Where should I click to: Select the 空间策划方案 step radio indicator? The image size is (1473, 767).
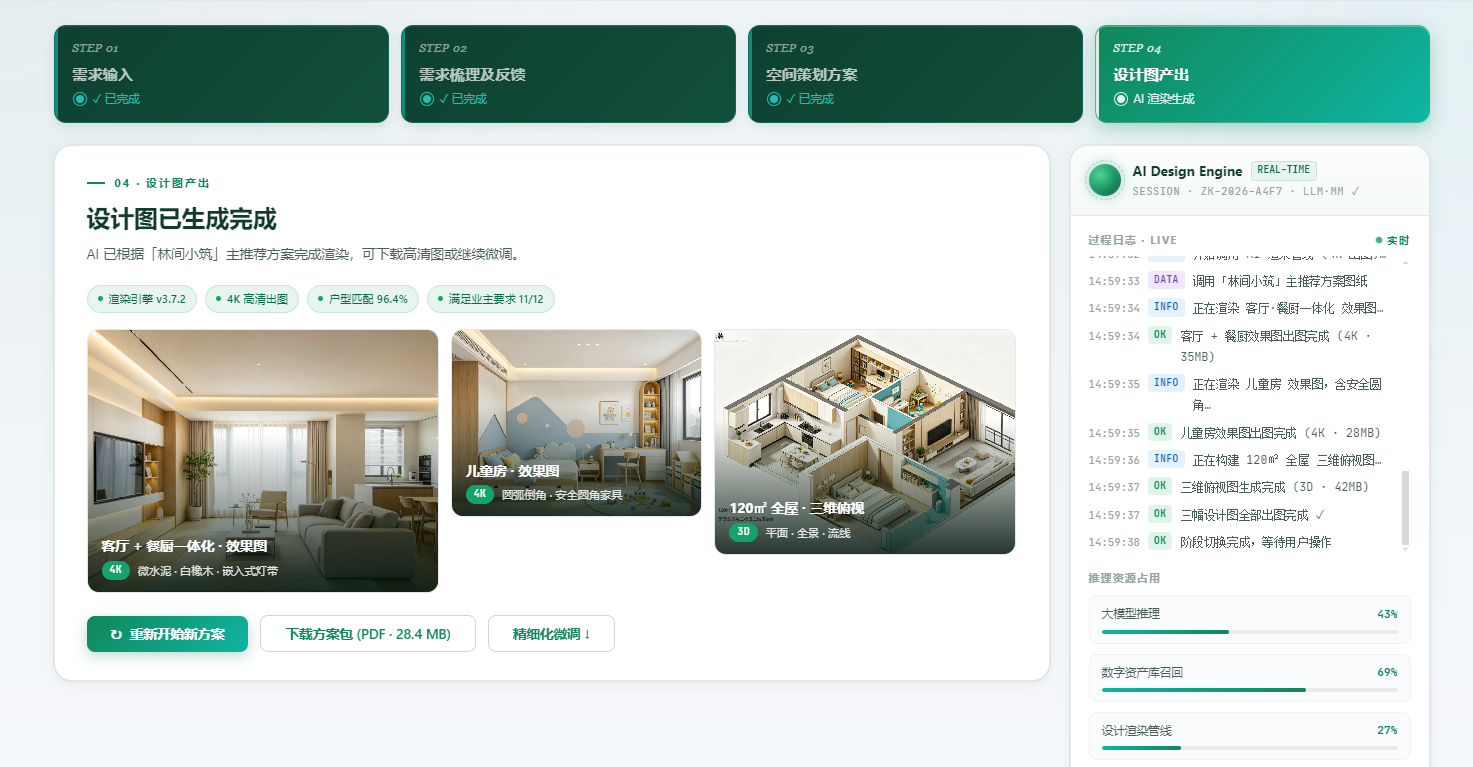774,99
